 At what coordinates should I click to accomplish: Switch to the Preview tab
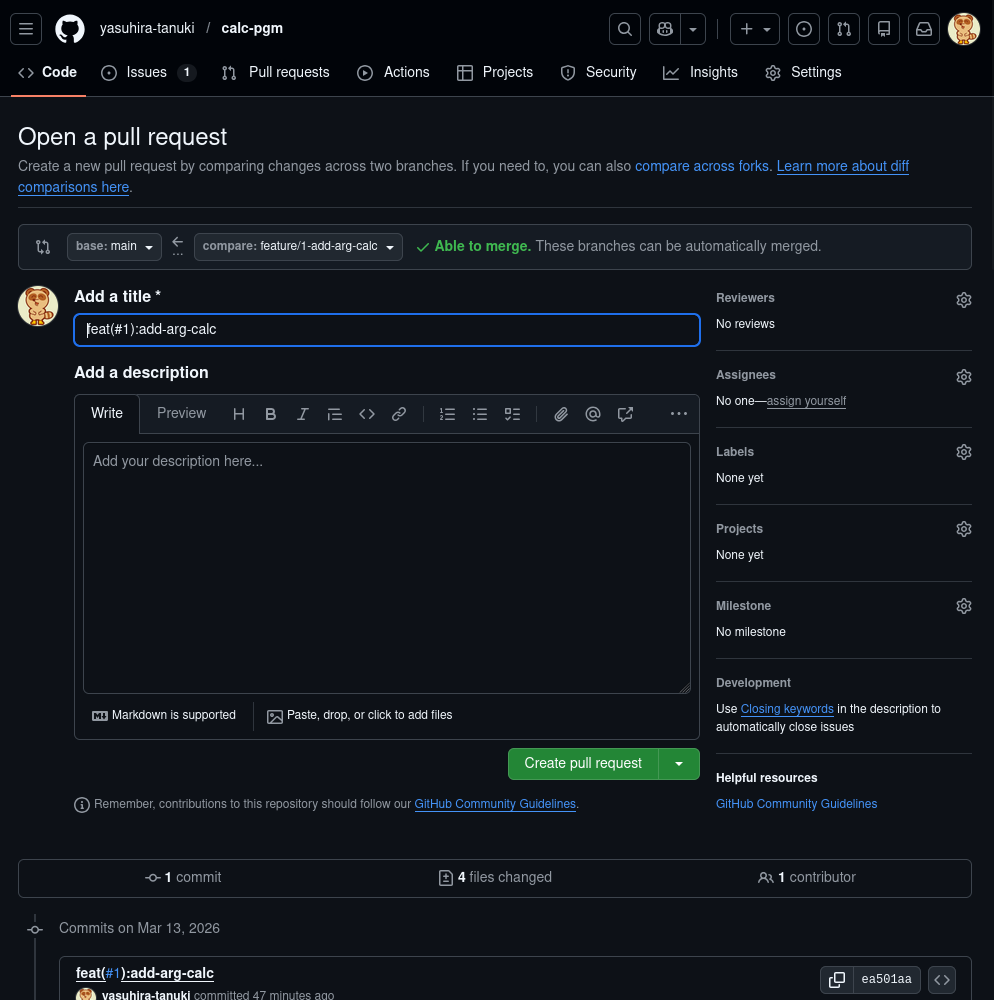181,414
